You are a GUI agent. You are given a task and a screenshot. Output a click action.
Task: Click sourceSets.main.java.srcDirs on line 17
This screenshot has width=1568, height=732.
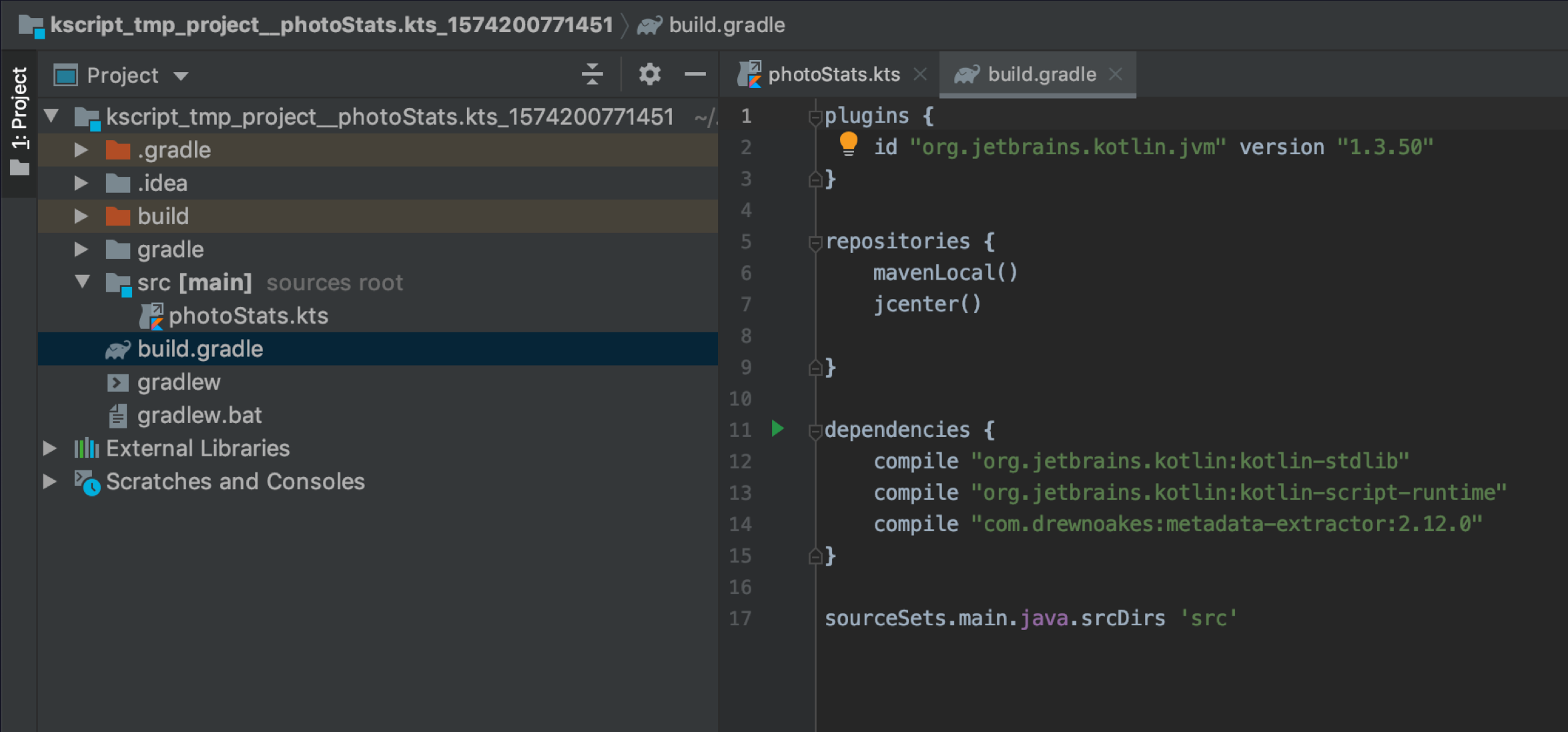(x=995, y=618)
